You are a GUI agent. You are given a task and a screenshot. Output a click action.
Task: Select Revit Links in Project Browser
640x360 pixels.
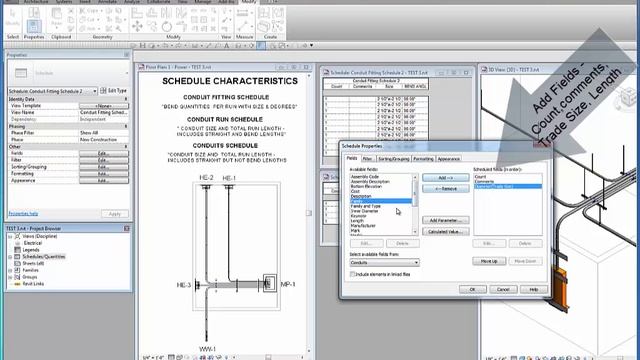pos(33,284)
